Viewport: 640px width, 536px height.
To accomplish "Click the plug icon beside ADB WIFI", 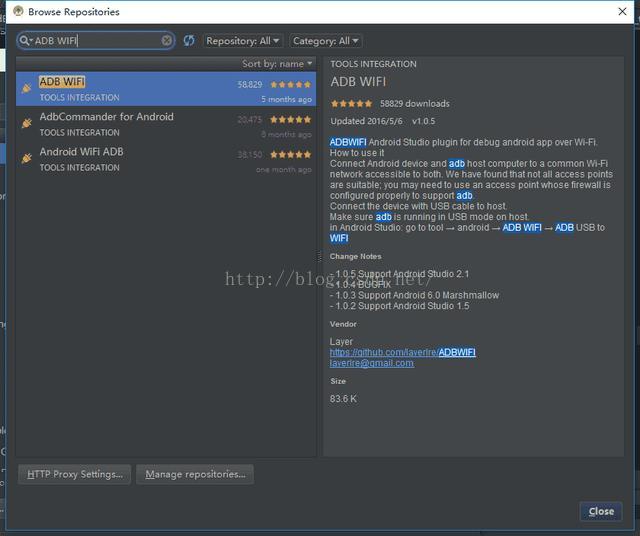I will pyautogui.click(x=27, y=88).
